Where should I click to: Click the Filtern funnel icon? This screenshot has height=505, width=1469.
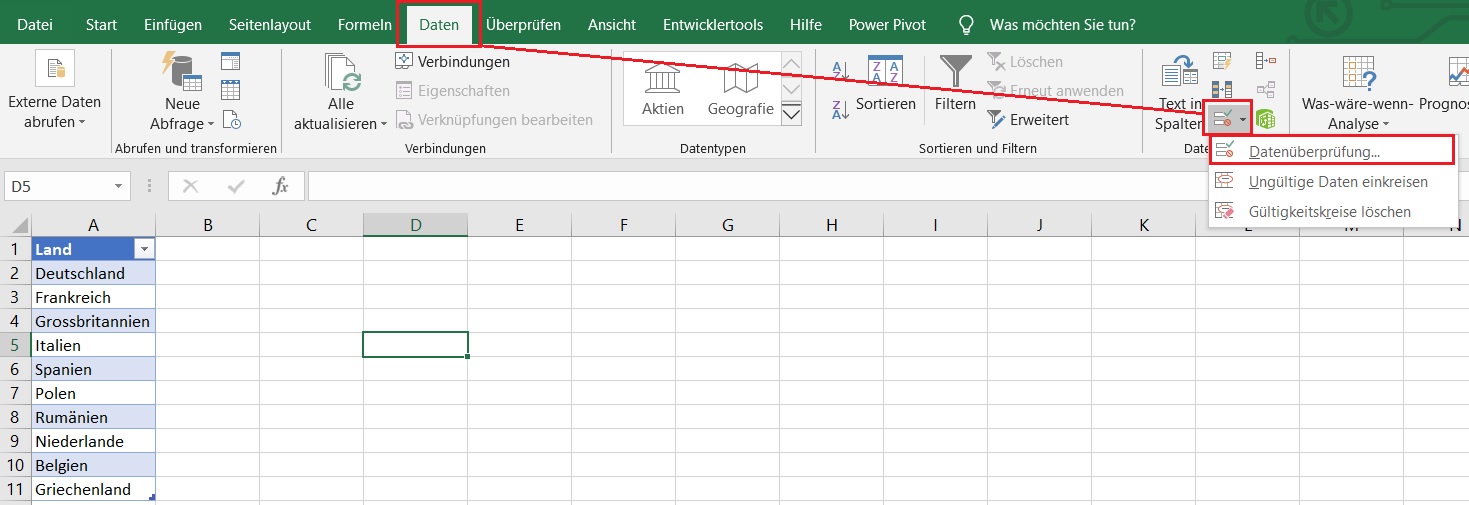point(955,71)
